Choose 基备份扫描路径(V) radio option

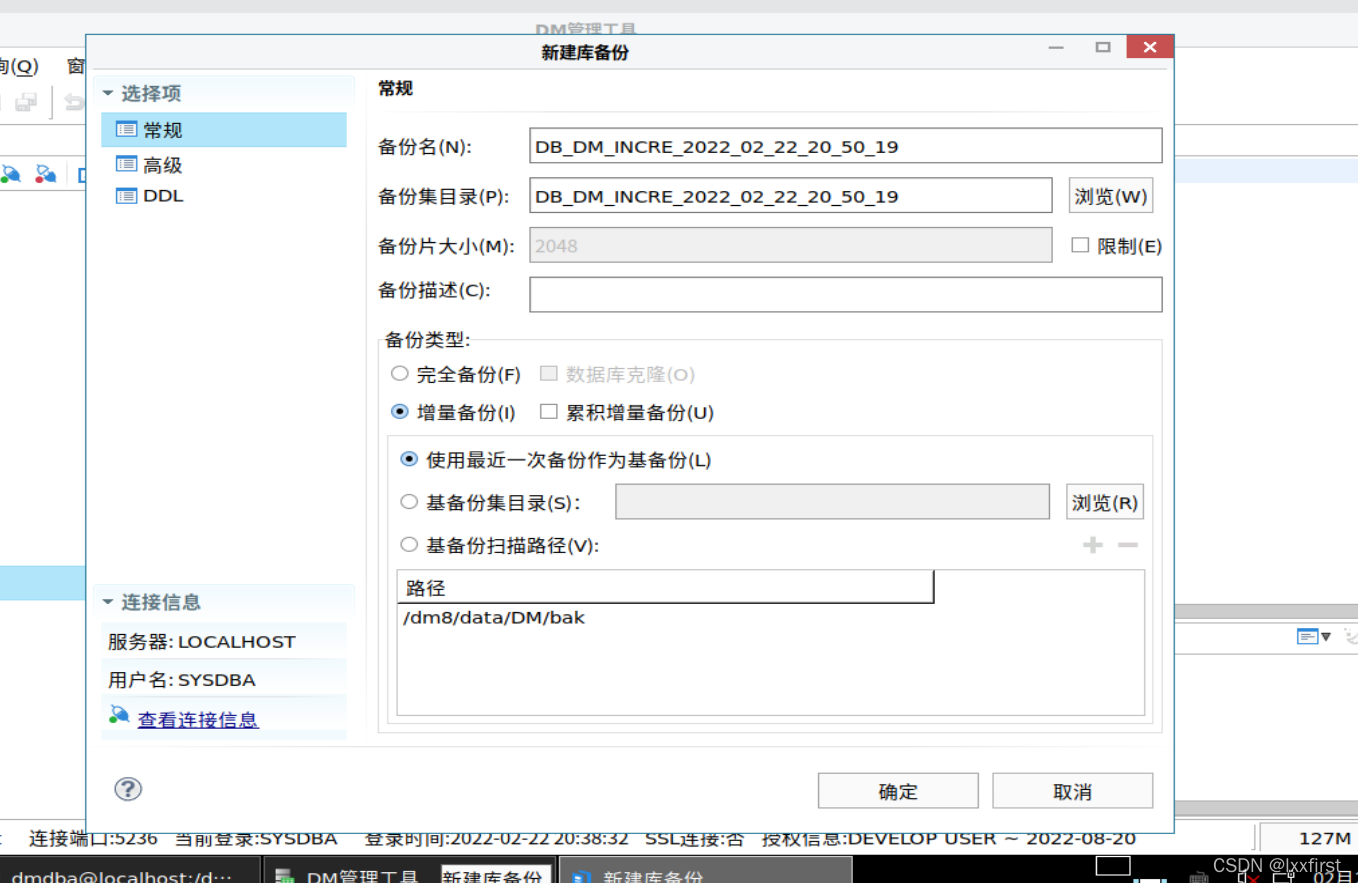409,545
